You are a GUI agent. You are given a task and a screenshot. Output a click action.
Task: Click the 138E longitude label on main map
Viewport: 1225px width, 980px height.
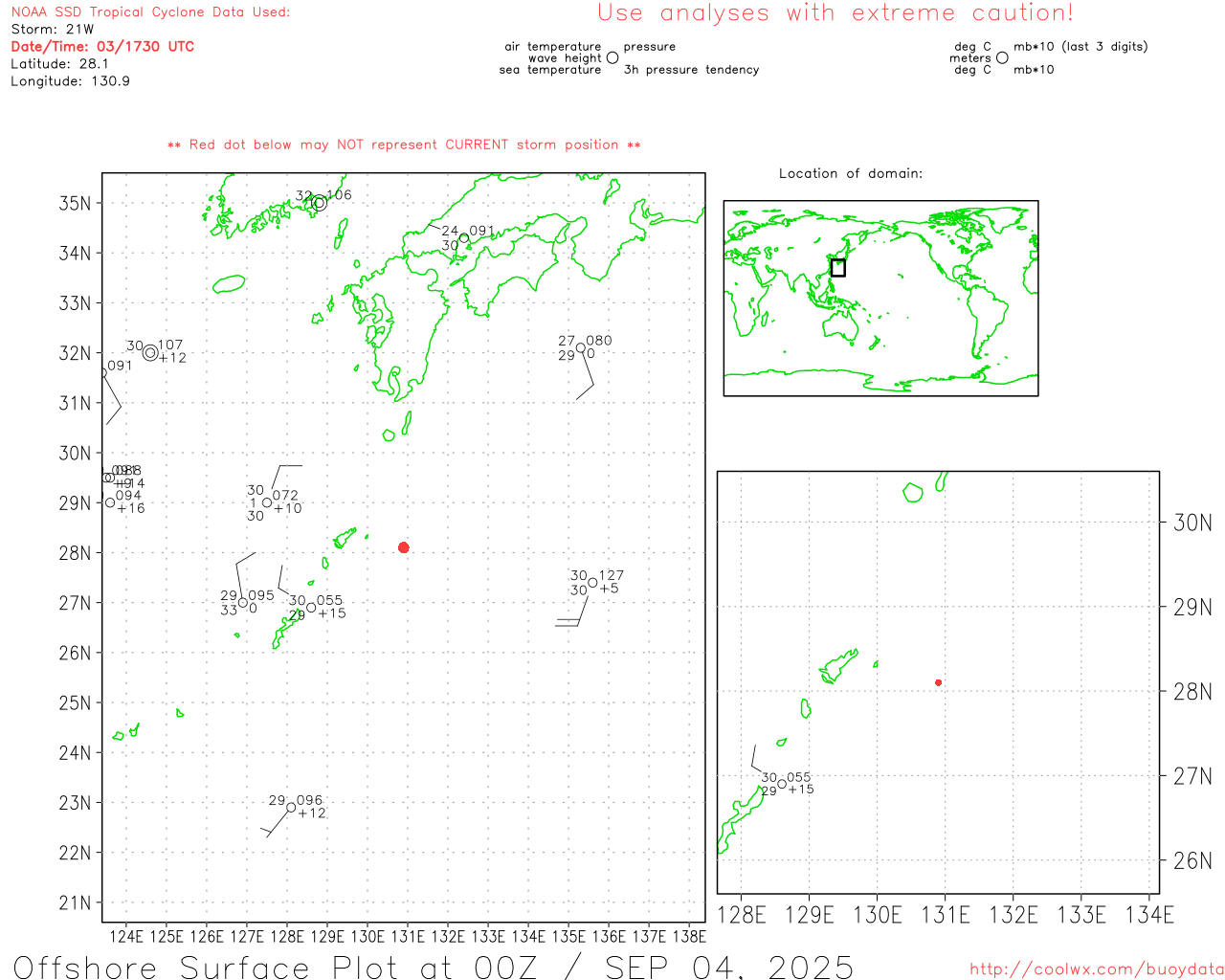[689, 937]
